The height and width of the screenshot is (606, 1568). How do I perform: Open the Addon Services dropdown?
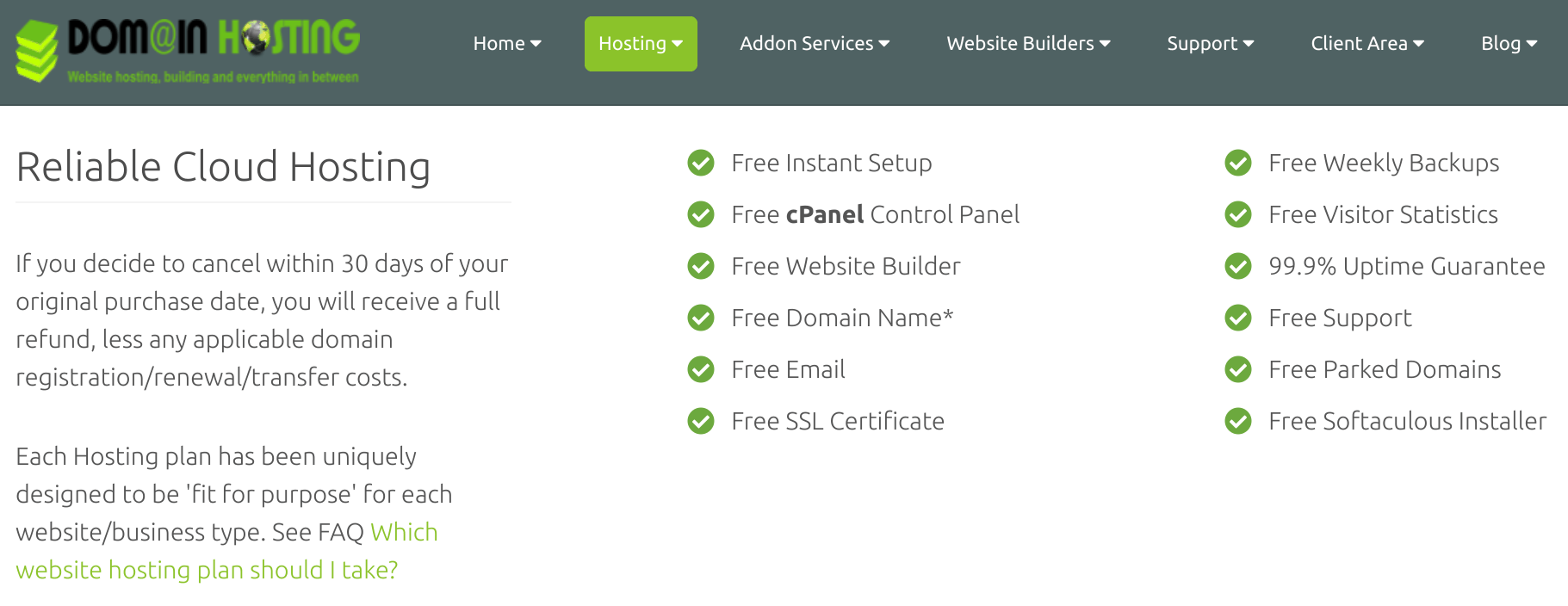pos(815,44)
